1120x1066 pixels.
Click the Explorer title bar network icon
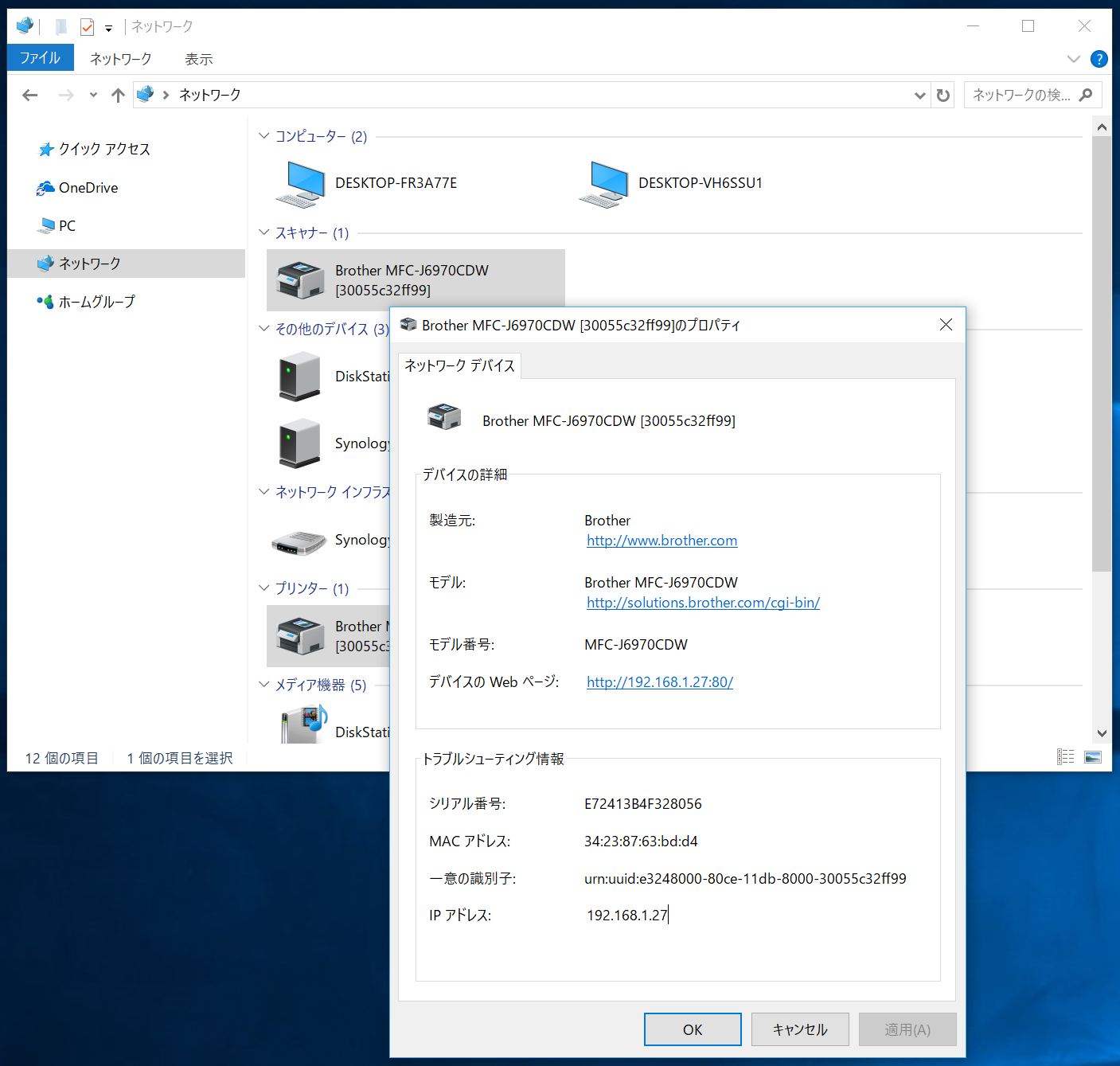pyautogui.click(x=25, y=26)
